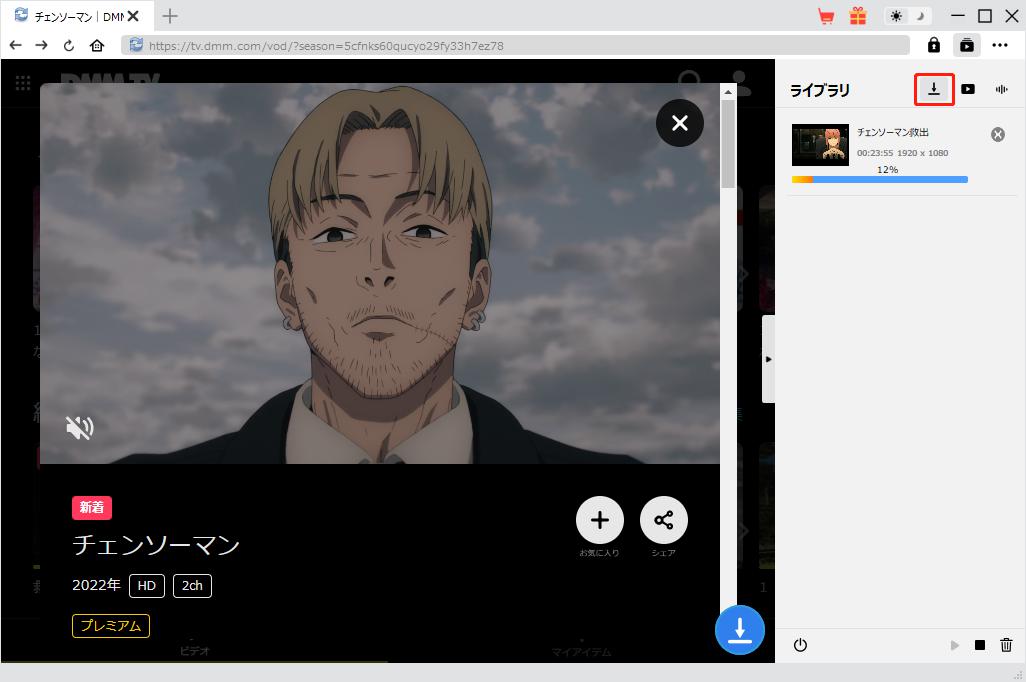
Task: Share チェンソーマン with share button
Action: click(663, 520)
